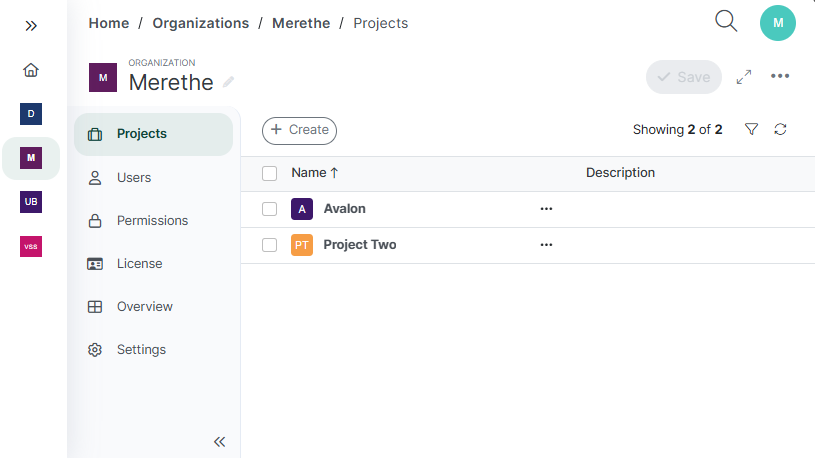Click the Settings gear icon
Screen dimensions: 815x458
[x=95, y=350]
